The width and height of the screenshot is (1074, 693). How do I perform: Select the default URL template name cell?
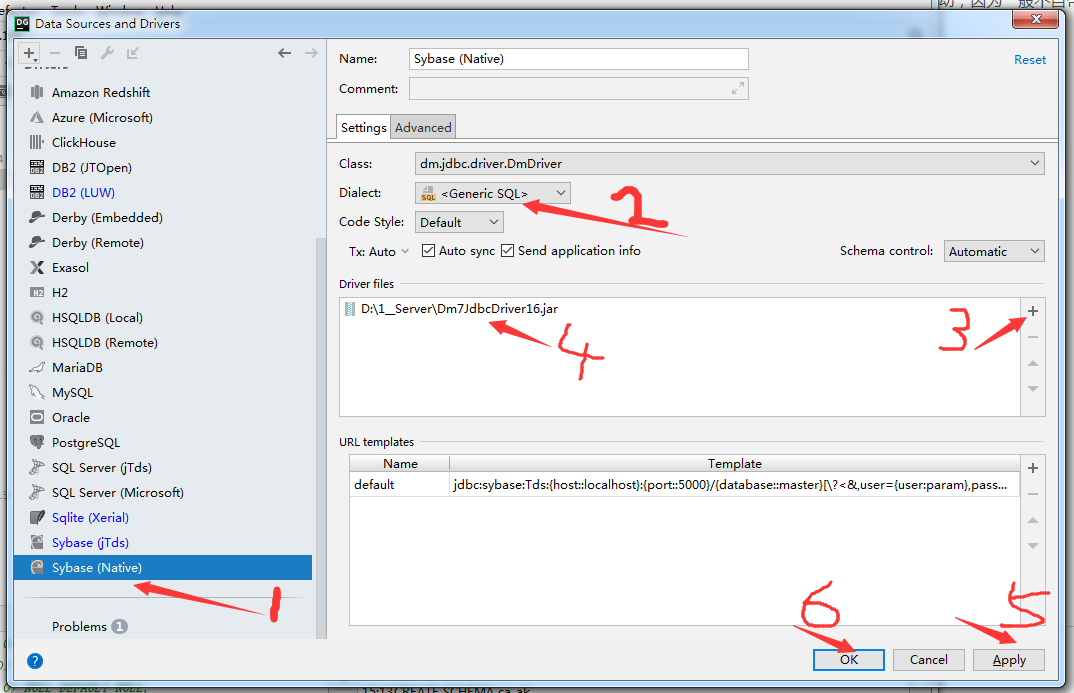coord(399,485)
